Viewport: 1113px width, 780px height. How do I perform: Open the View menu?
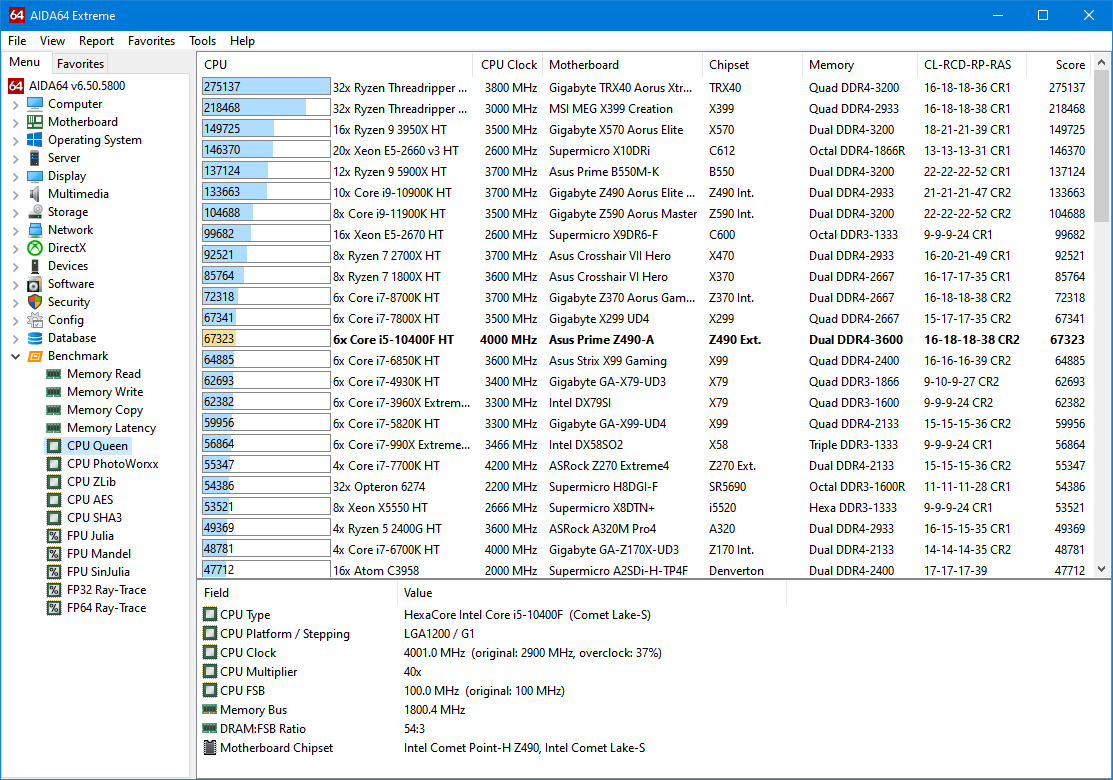point(52,40)
